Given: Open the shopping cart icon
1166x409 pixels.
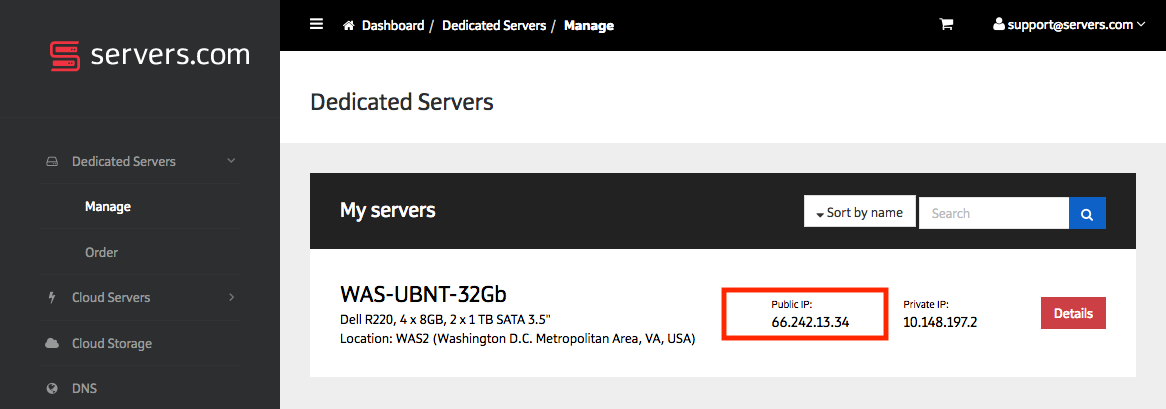Looking at the screenshot, I should pos(946,25).
